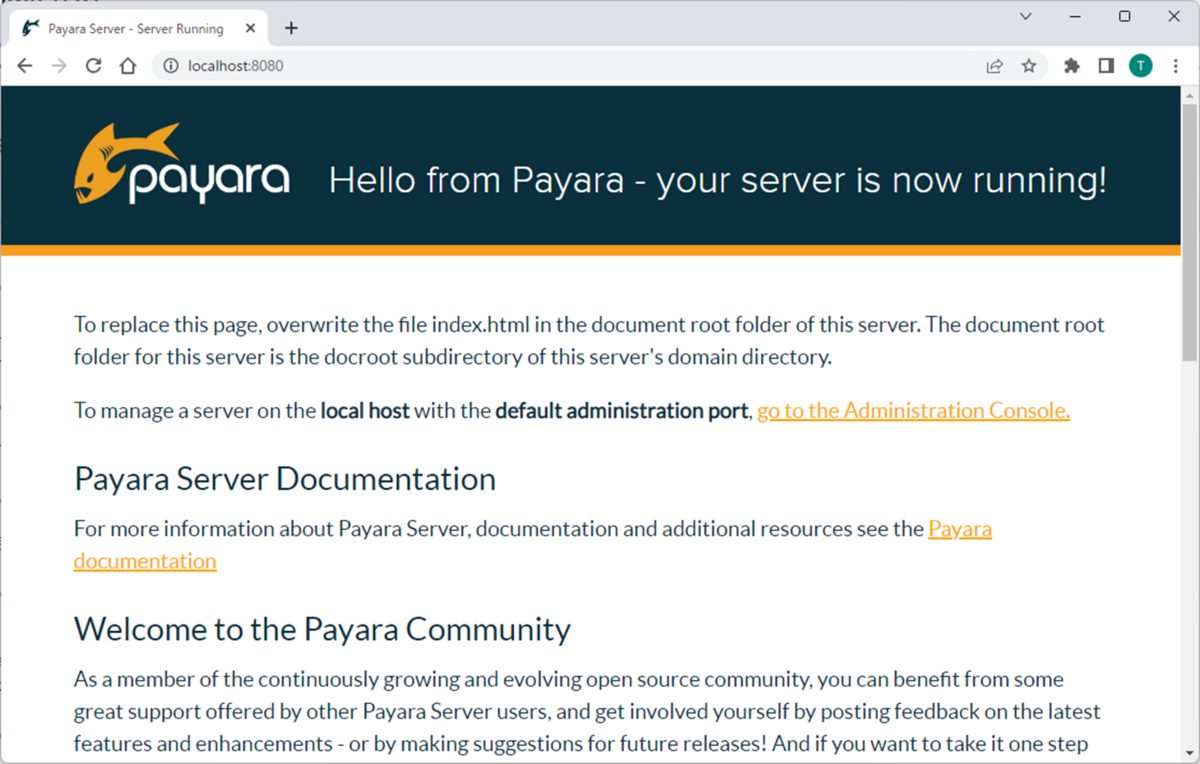Select the Payara Server - Server Running tab
Screen dimensions: 1200x764
click(139, 29)
